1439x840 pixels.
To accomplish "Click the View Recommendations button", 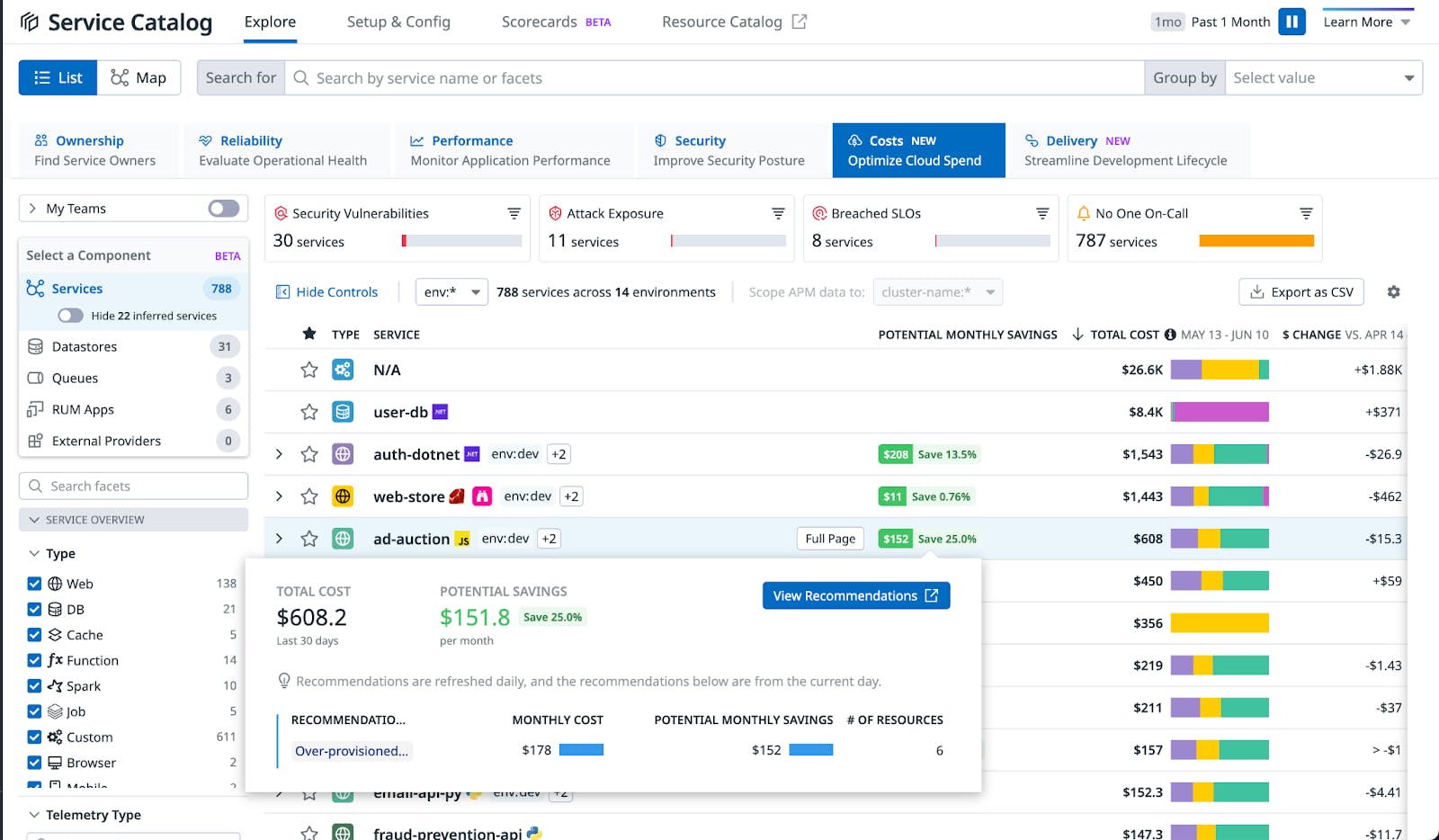I will point(855,595).
